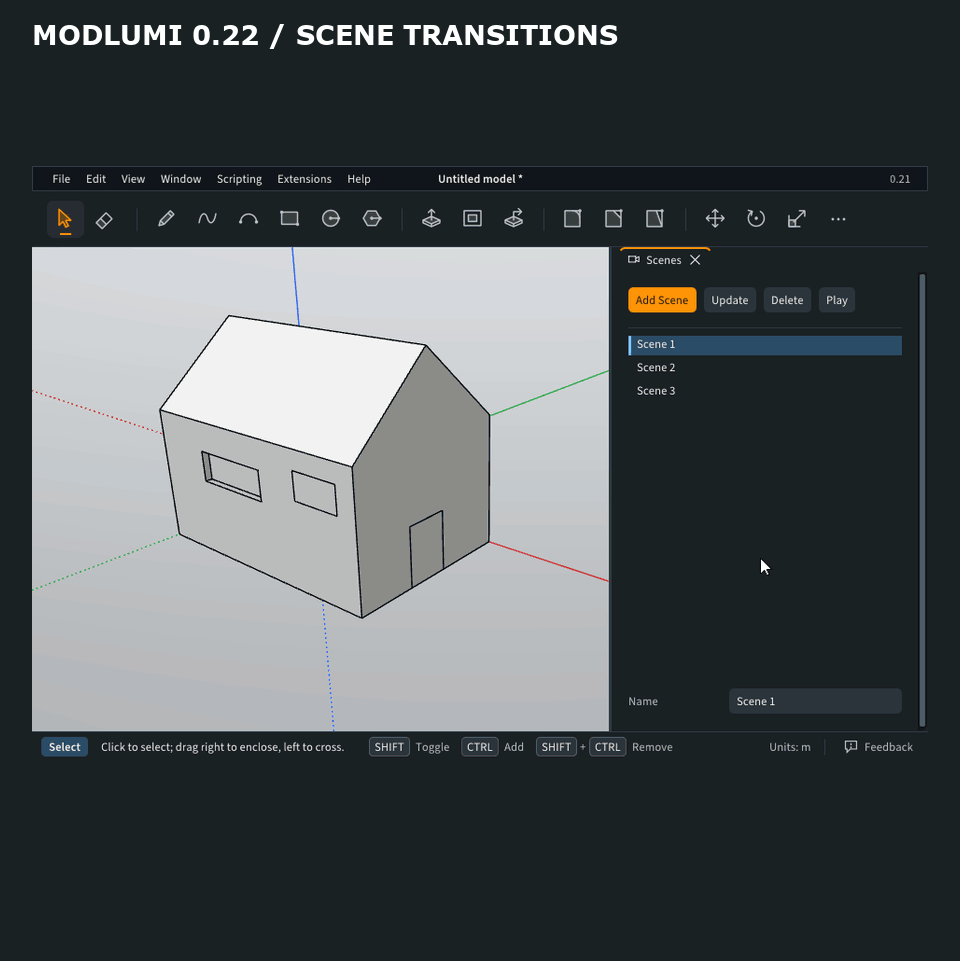The height and width of the screenshot is (961, 960).
Task: Select Scene 2 in the list
Action: pyautogui.click(x=765, y=368)
